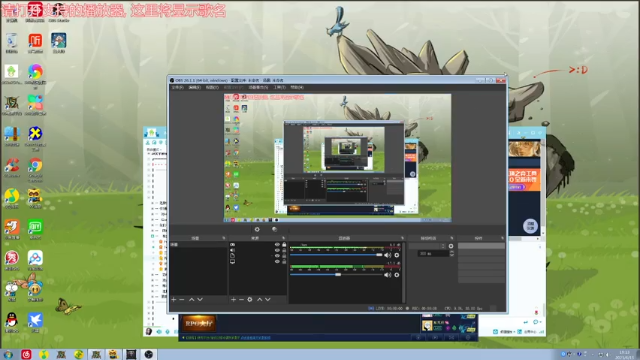Open the Profile menu in OBS

(x=233, y=87)
